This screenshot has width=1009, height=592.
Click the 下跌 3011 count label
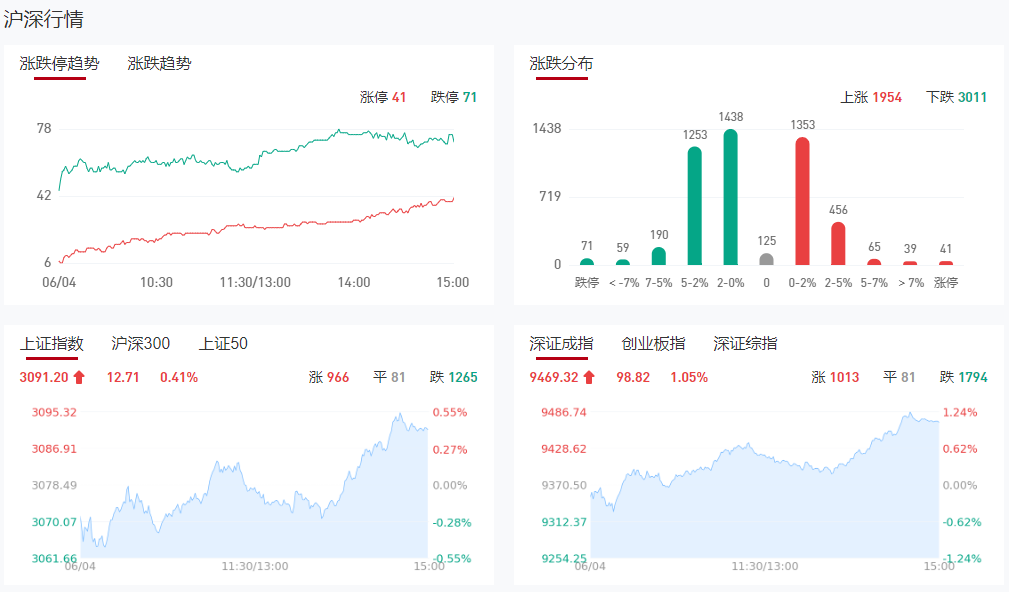[x=956, y=97]
